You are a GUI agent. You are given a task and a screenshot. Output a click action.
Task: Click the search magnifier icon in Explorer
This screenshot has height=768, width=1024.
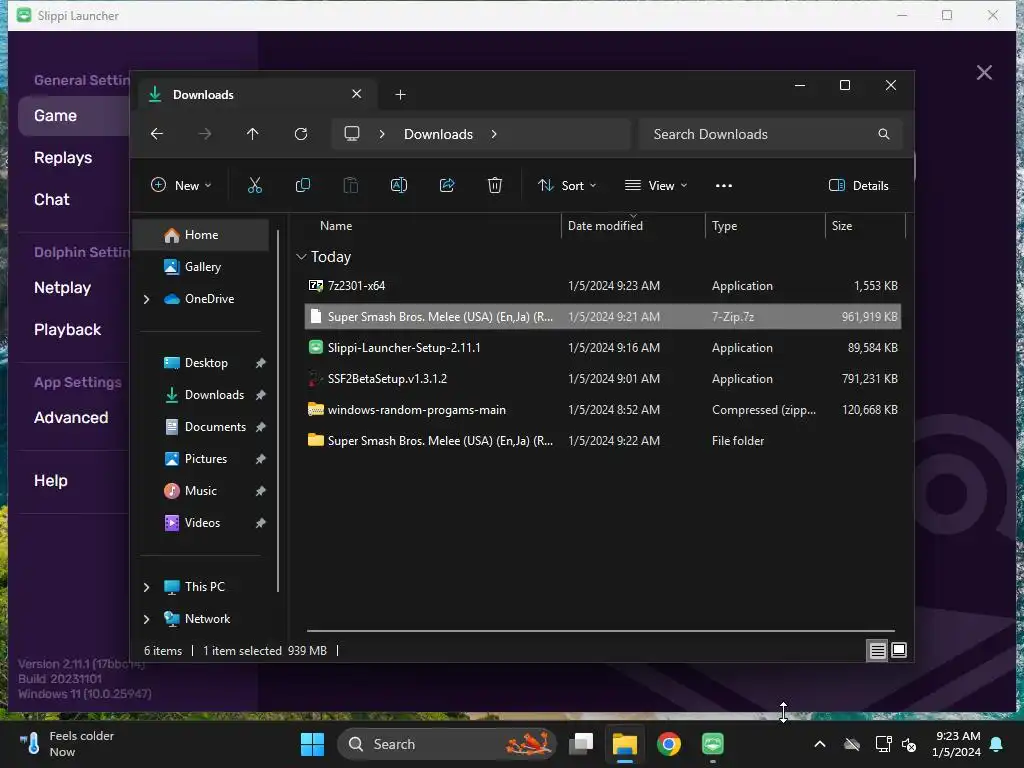(x=884, y=134)
